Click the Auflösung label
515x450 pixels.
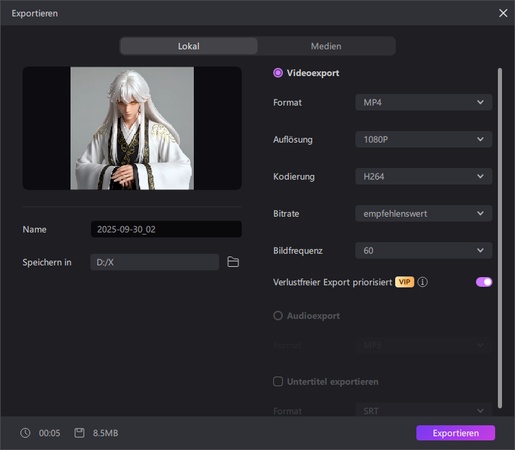tap(293, 139)
